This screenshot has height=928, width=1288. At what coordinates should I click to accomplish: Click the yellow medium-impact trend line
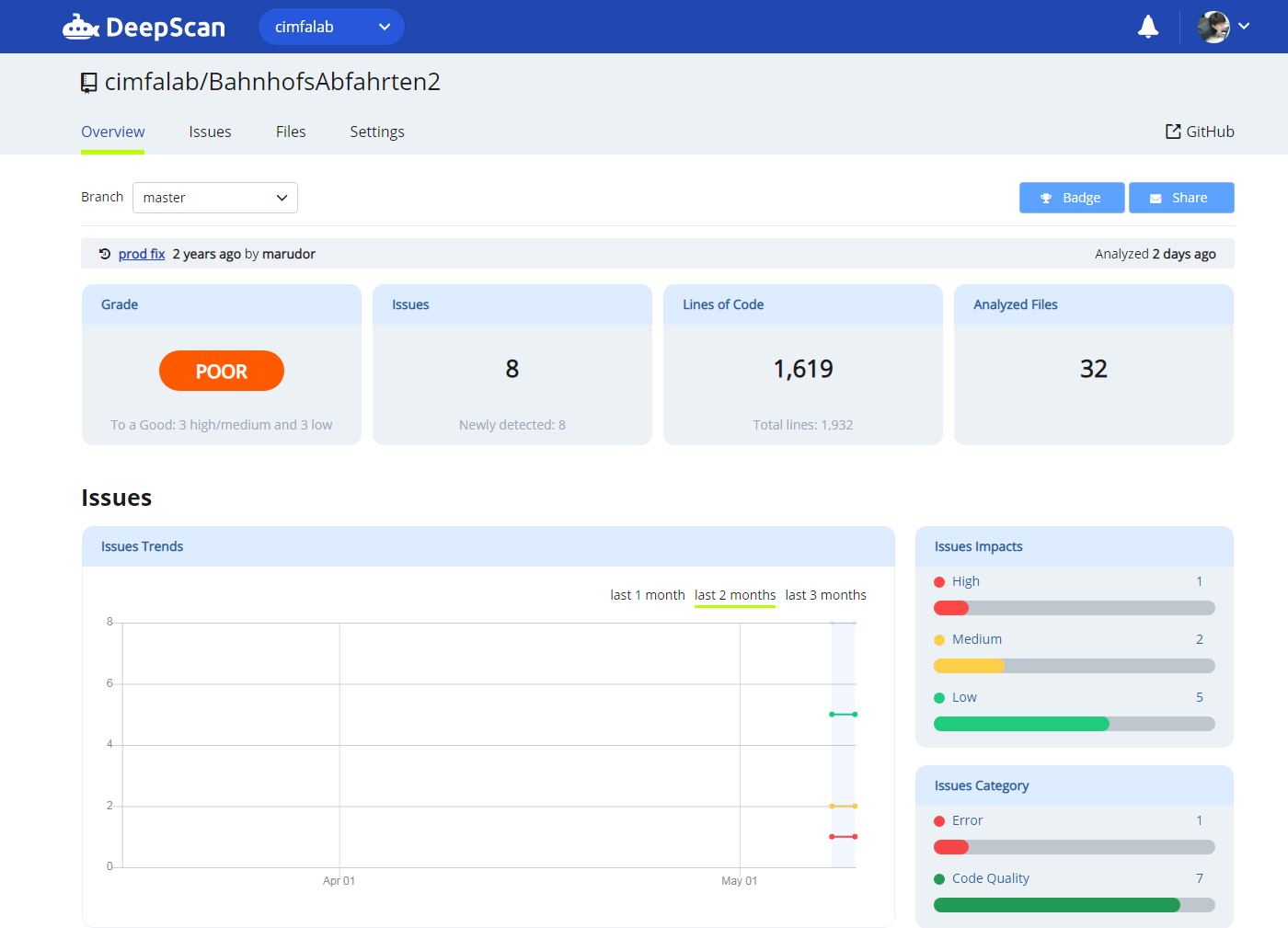coord(844,807)
